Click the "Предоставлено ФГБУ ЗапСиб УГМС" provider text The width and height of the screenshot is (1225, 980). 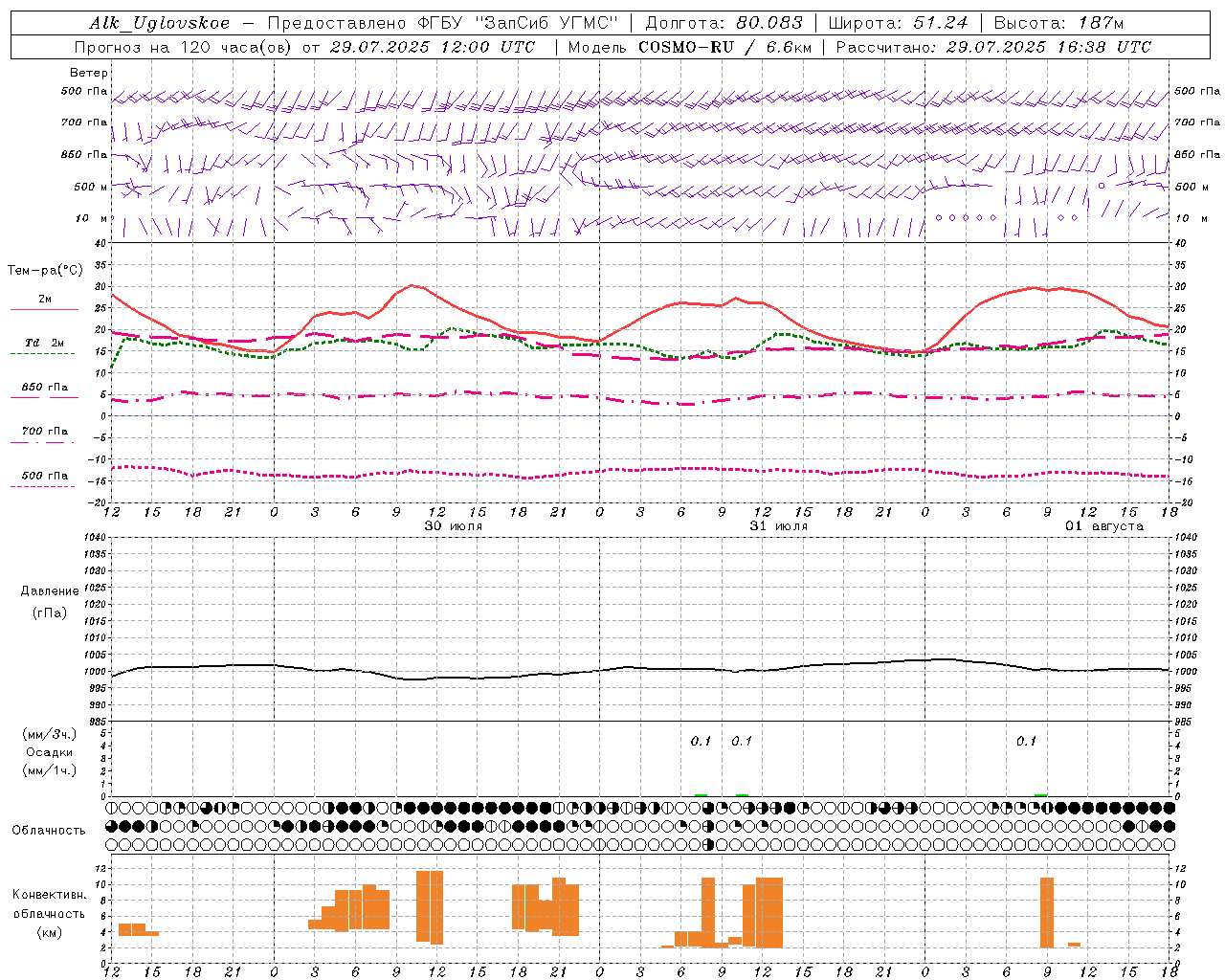[443, 23]
